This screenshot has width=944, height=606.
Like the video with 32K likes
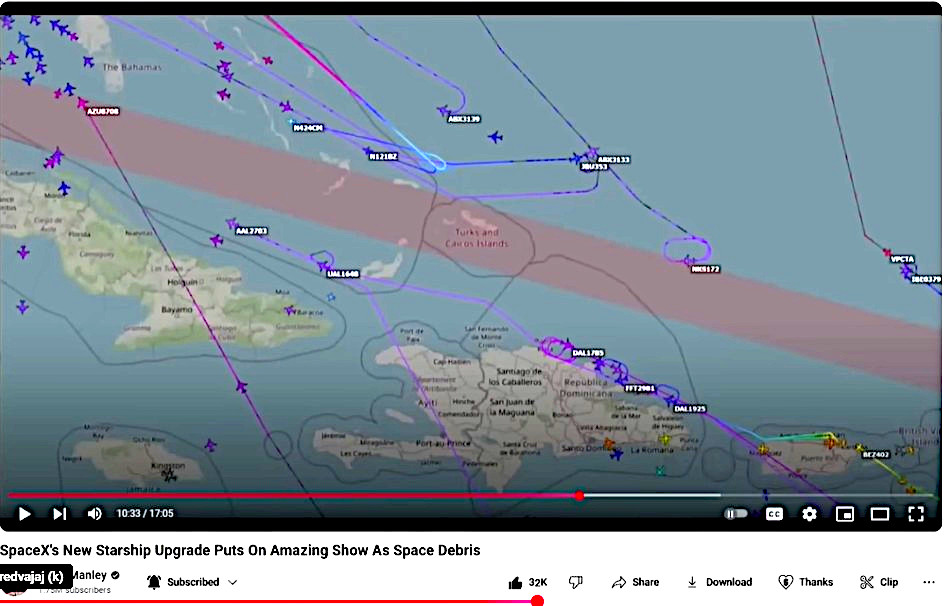[528, 583]
